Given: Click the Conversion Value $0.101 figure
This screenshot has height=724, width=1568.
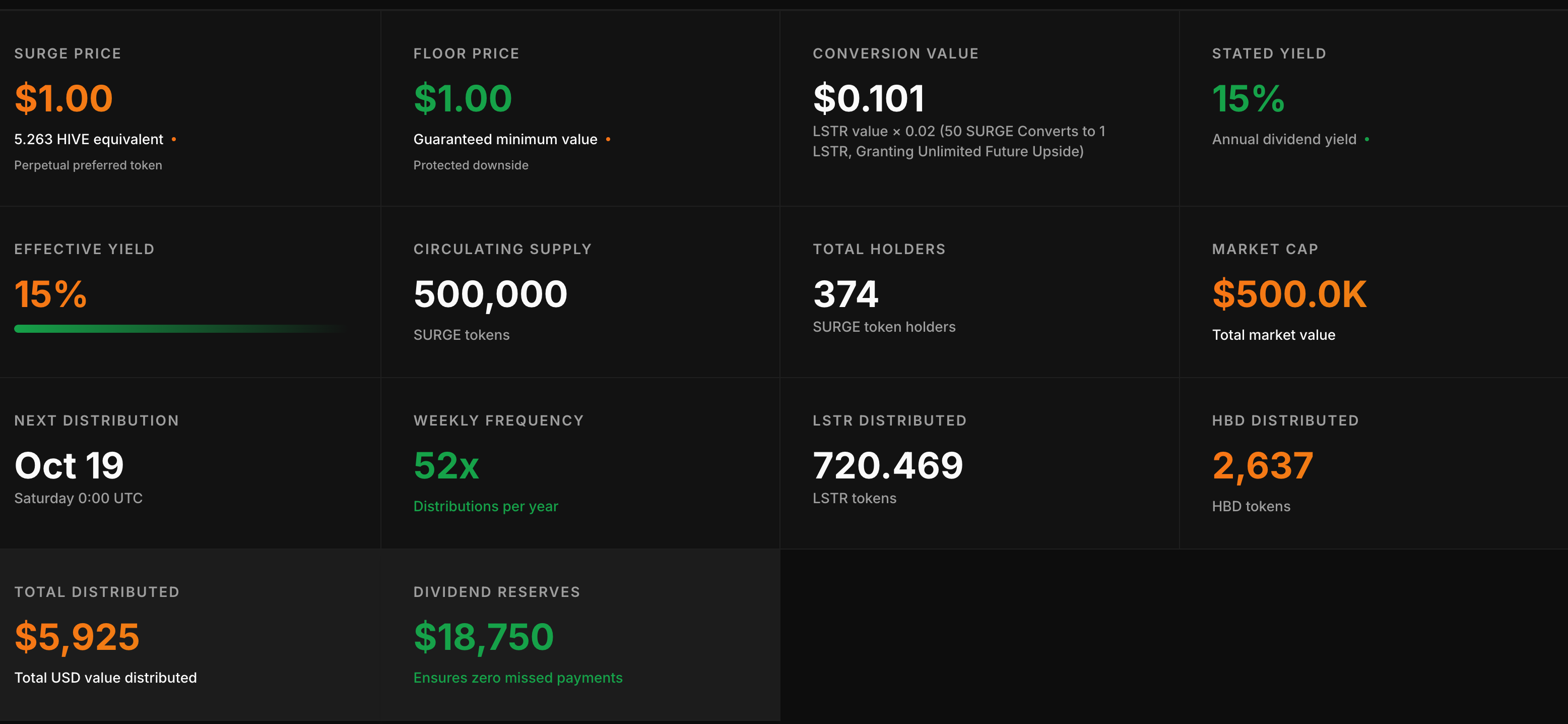Looking at the screenshot, I should point(869,99).
